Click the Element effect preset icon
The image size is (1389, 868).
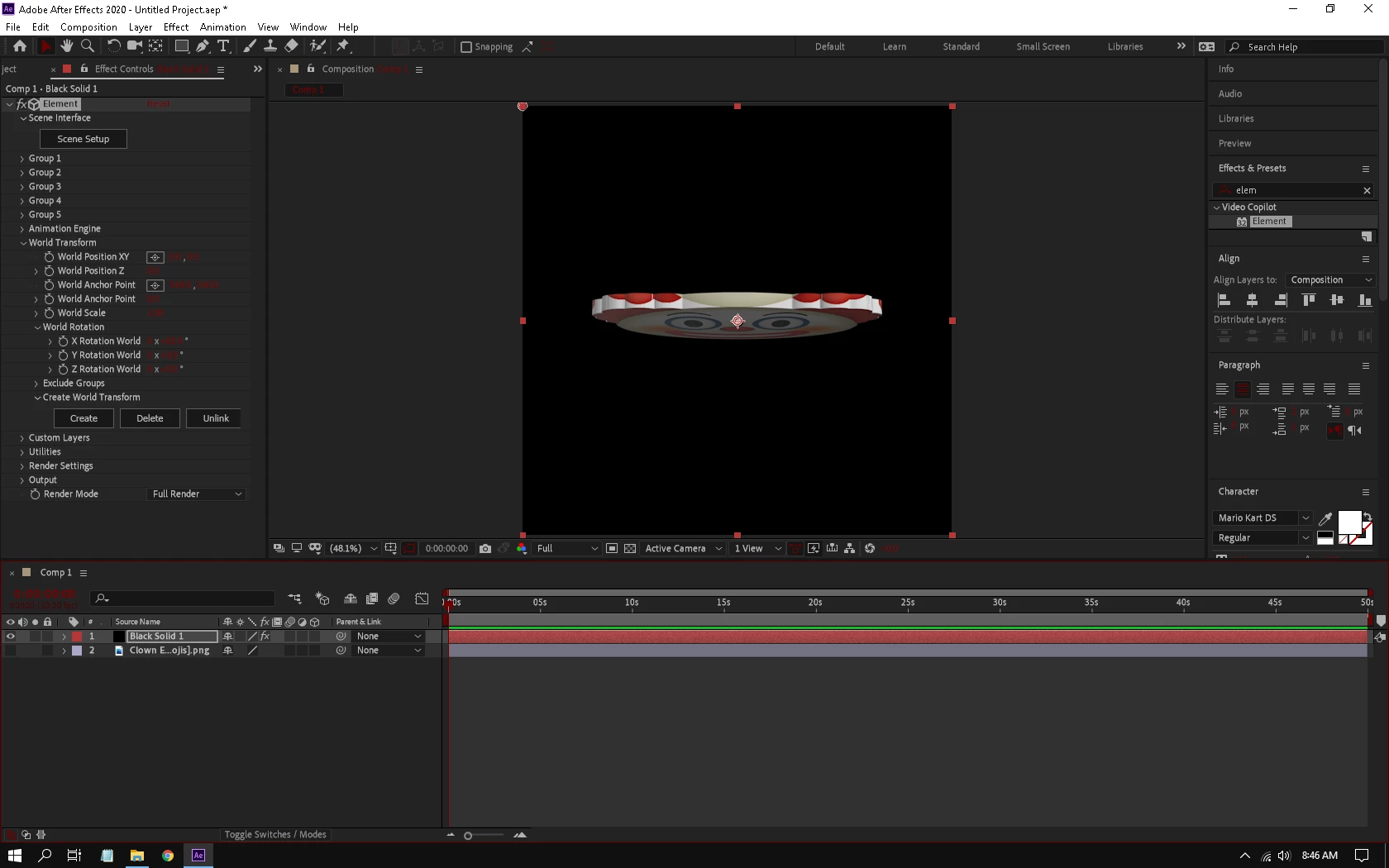click(1242, 222)
